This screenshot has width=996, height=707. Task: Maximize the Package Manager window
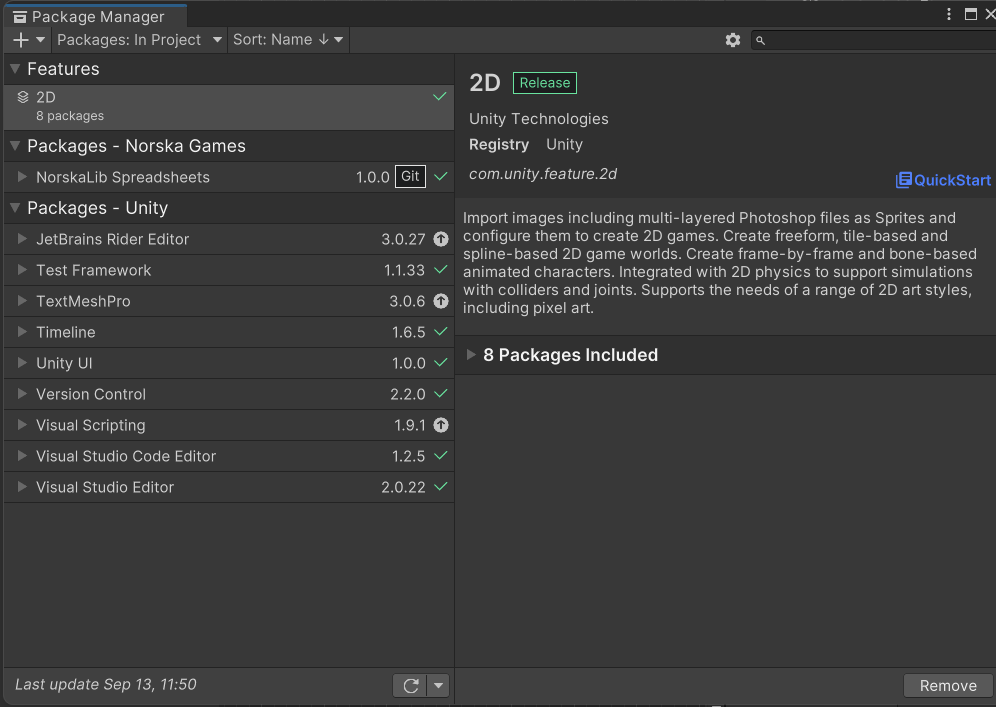pyautogui.click(x=971, y=14)
